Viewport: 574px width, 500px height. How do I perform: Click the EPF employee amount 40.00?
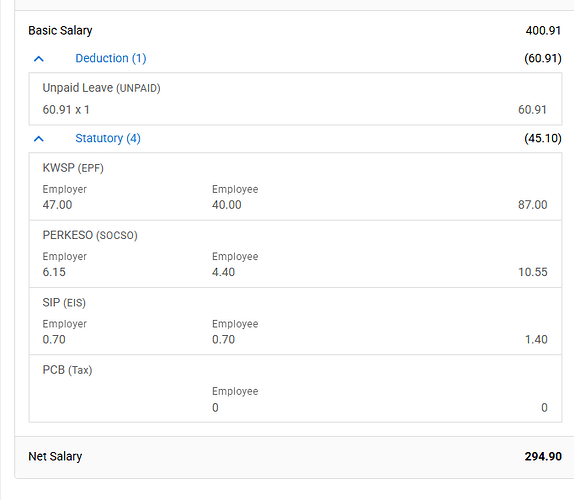tap(227, 205)
